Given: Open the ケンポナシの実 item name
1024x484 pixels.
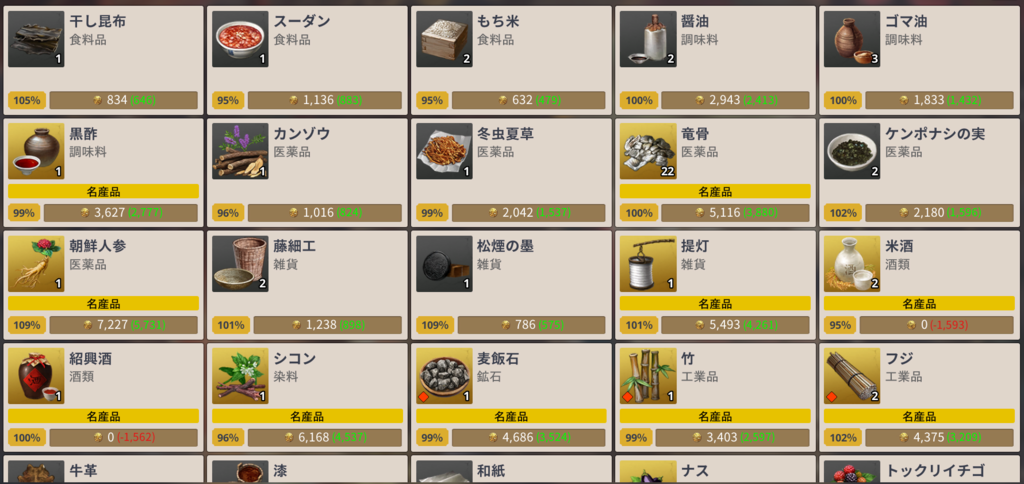Looking at the screenshot, I should (935, 134).
